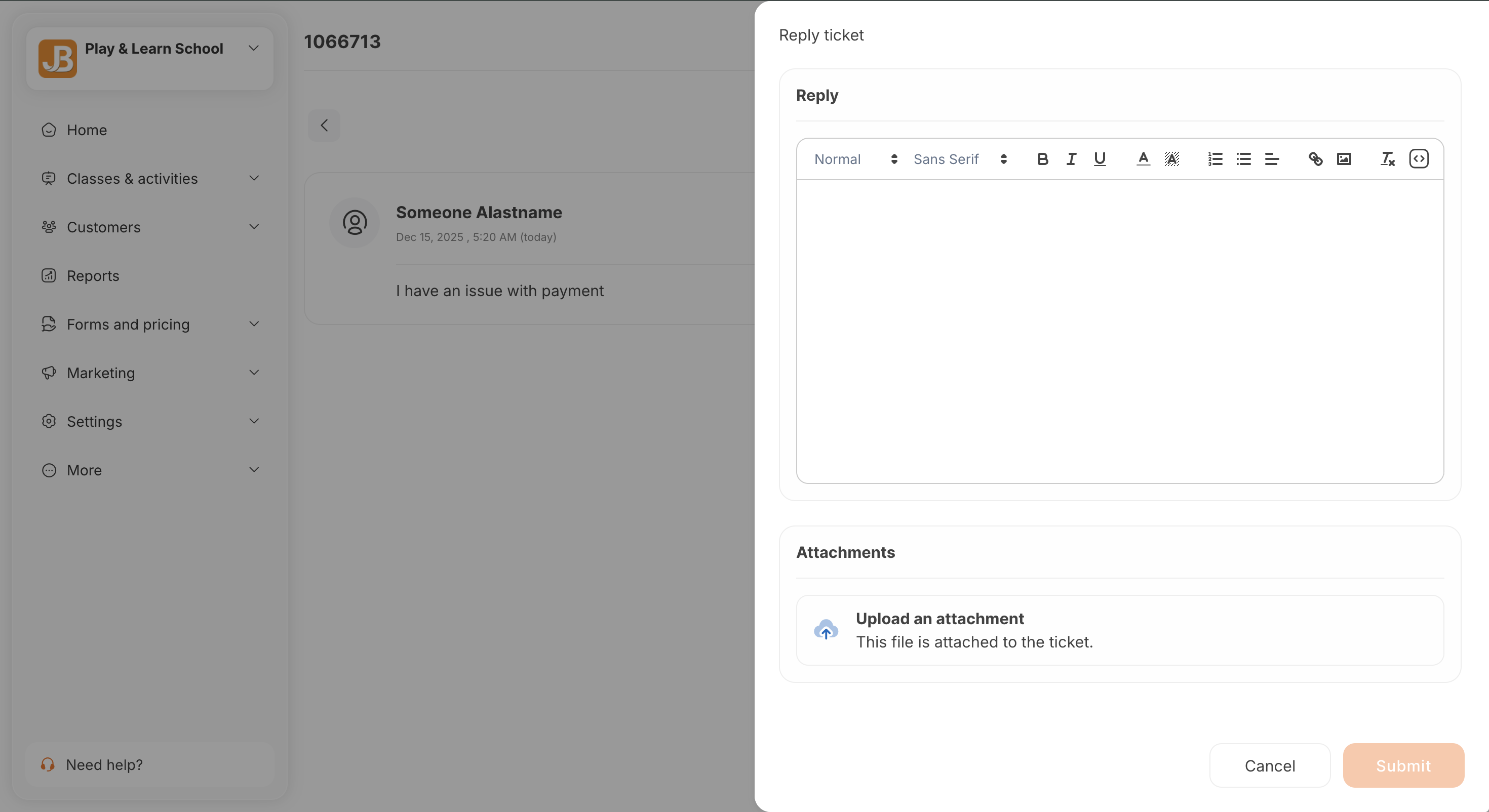The height and width of the screenshot is (812, 1489).
Task: Open the text background highlight picker
Action: pyautogui.click(x=1171, y=159)
